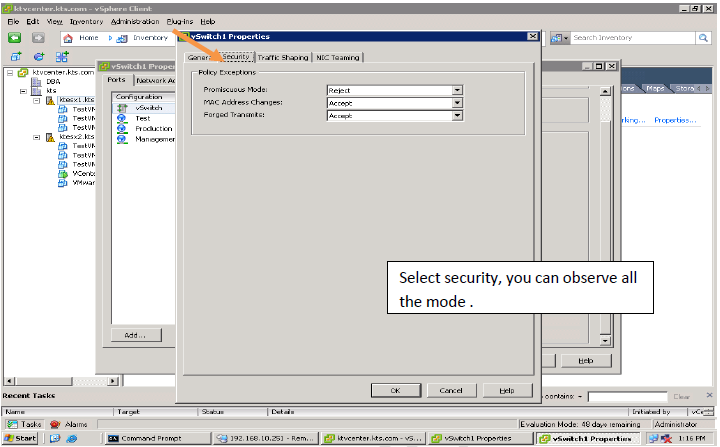Image resolution: width=720 pixels, height=447 pixels.
Task: Click Internet Explorer quick launch icon
Action: 72,438
